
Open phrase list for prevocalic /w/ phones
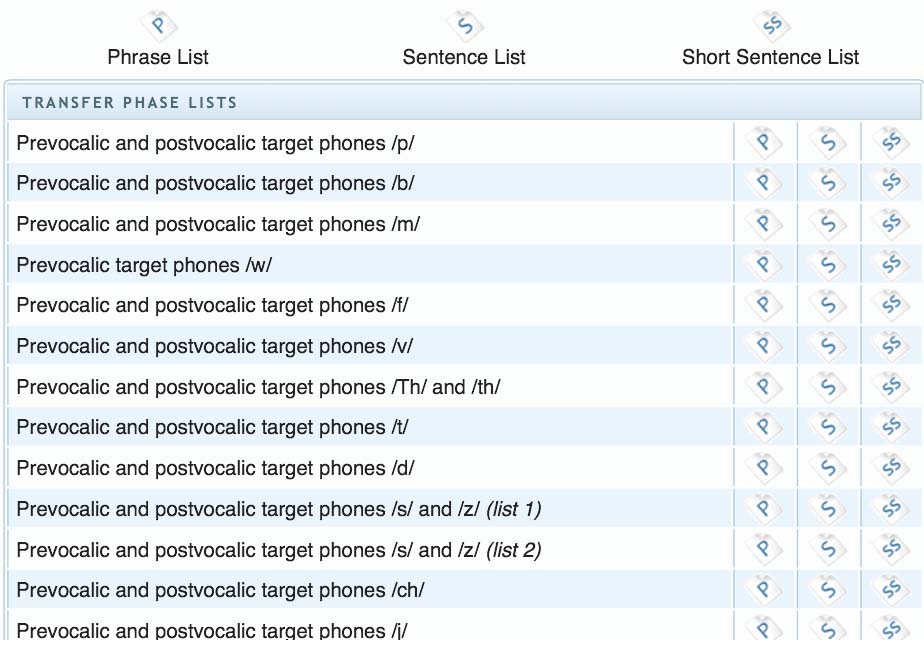[x=764, y=264]
